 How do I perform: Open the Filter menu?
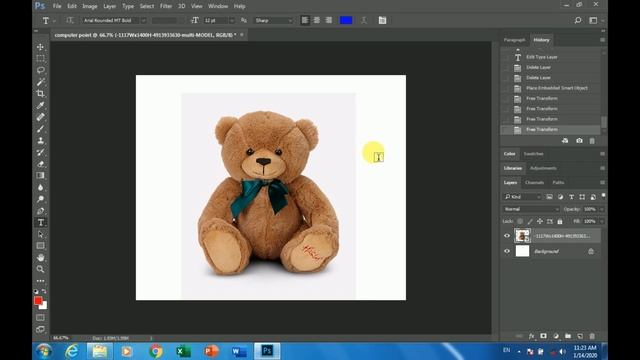click(x=166, y=6)
